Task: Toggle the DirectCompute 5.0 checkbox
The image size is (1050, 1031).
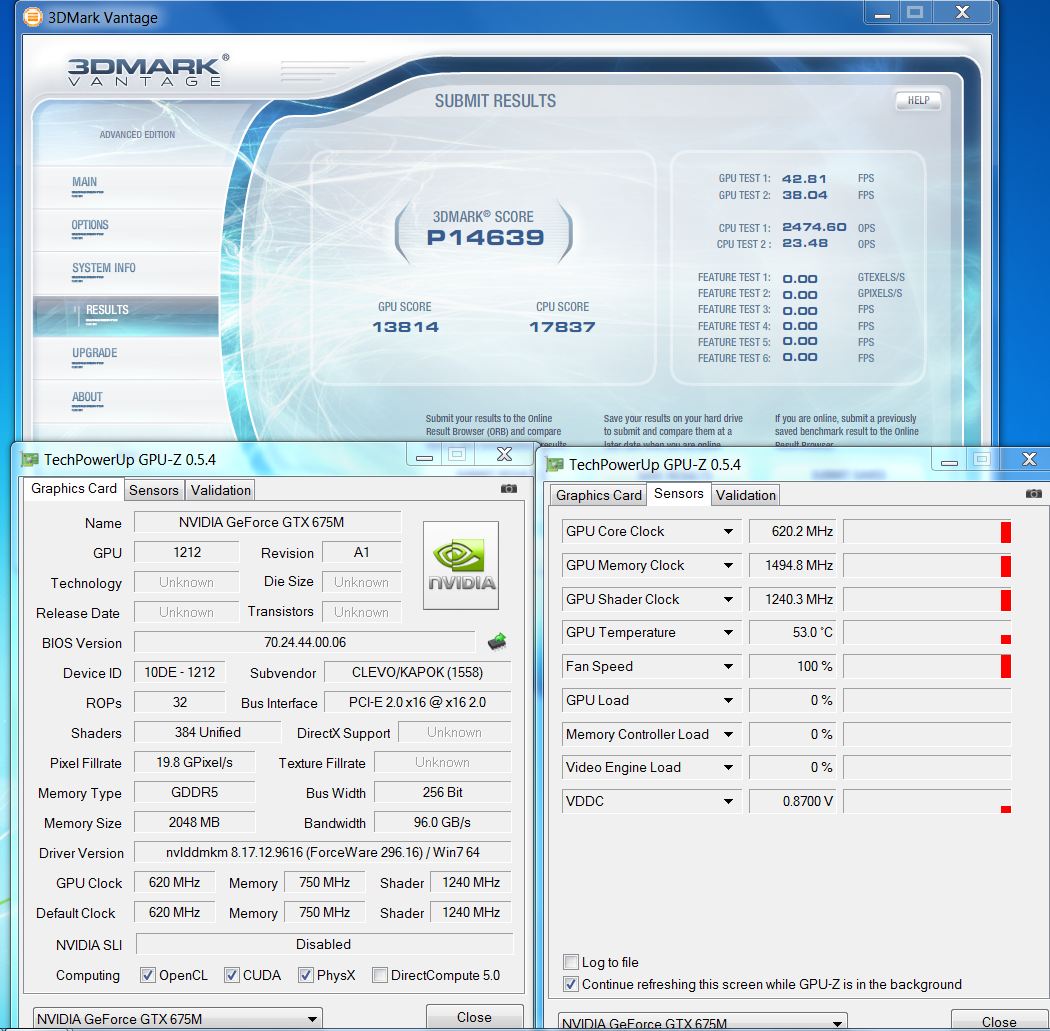Action: (380, 975)
